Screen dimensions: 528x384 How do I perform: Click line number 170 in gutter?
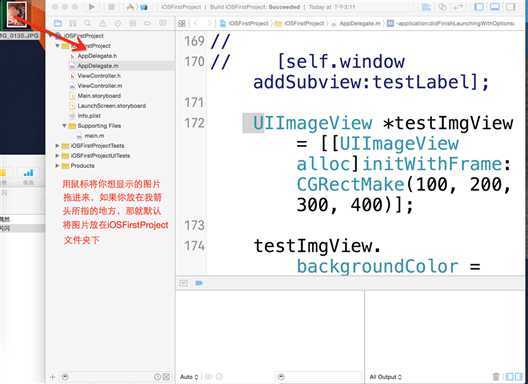(194, 62)
